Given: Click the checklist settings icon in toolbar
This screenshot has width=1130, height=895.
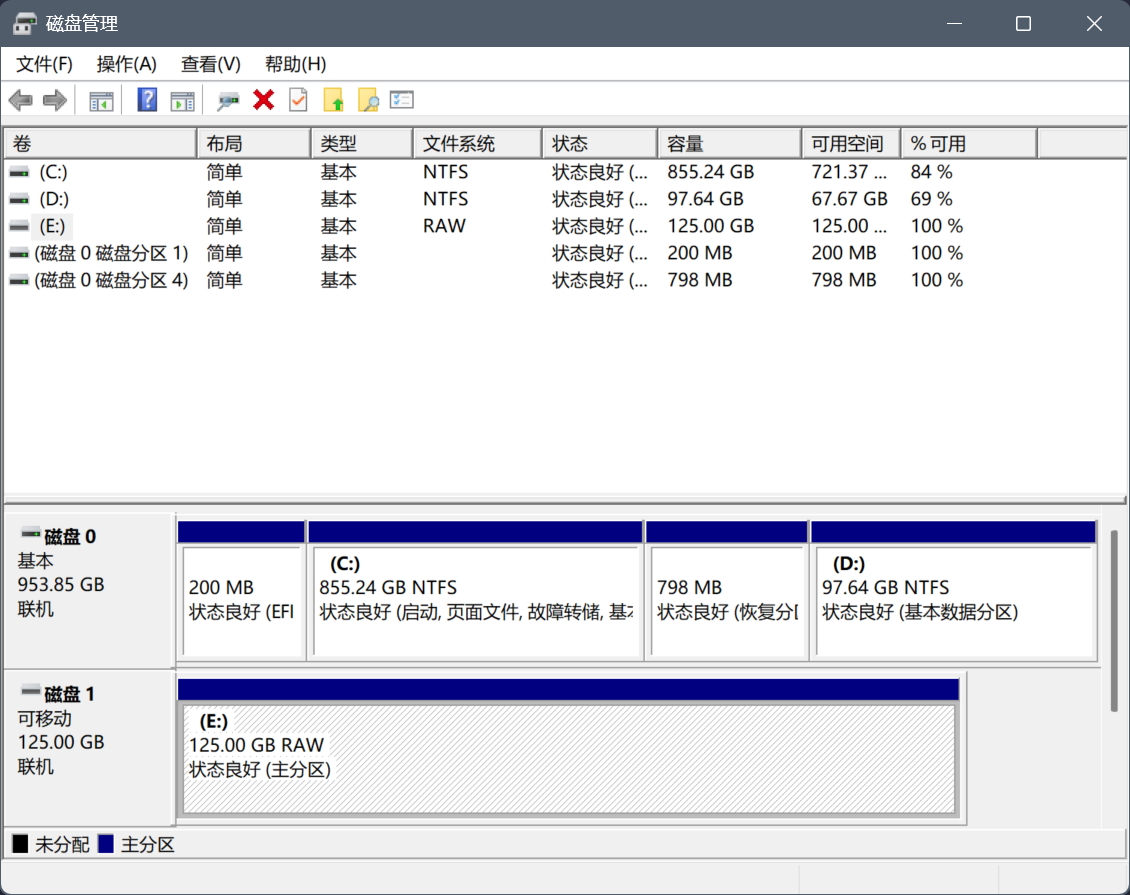Looking at the screenshot, I should (x=402, y=100).
